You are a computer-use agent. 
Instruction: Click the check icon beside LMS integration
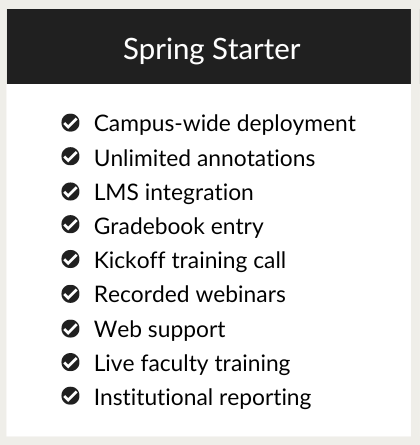(x=70, y=192)
